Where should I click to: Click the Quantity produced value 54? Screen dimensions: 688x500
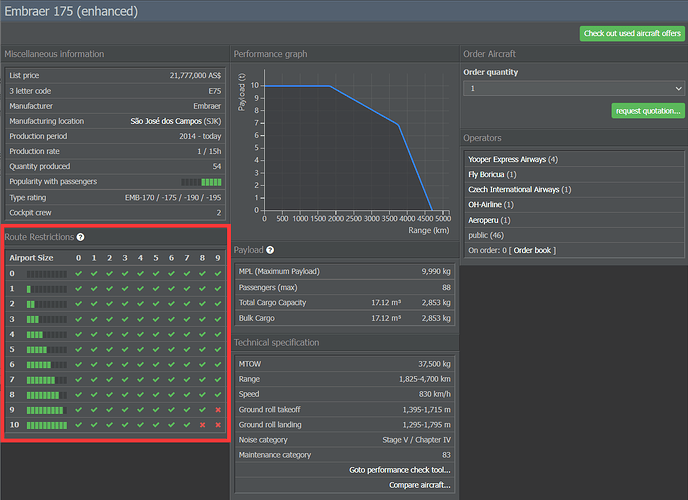pos(217,167)
